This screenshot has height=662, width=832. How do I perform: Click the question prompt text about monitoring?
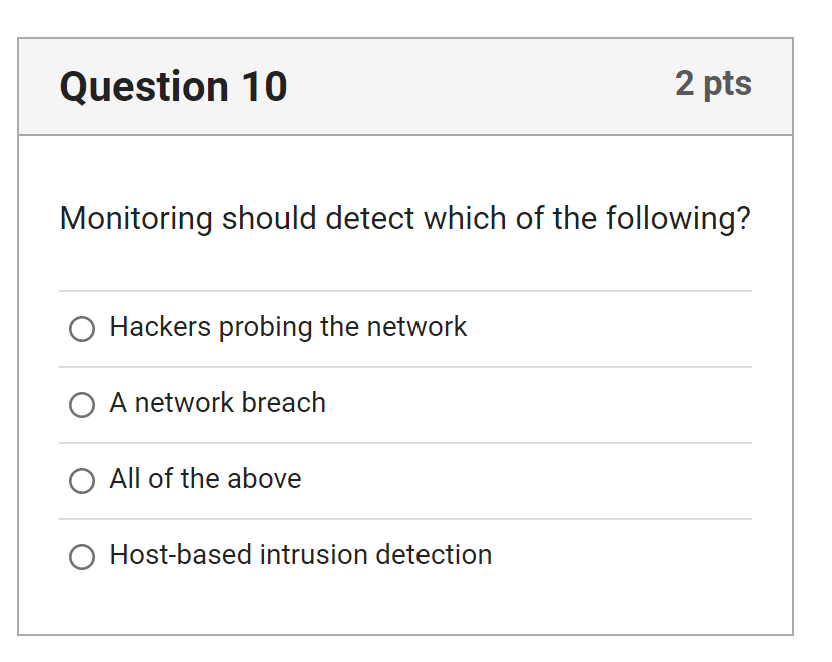(x=405, y=219)
